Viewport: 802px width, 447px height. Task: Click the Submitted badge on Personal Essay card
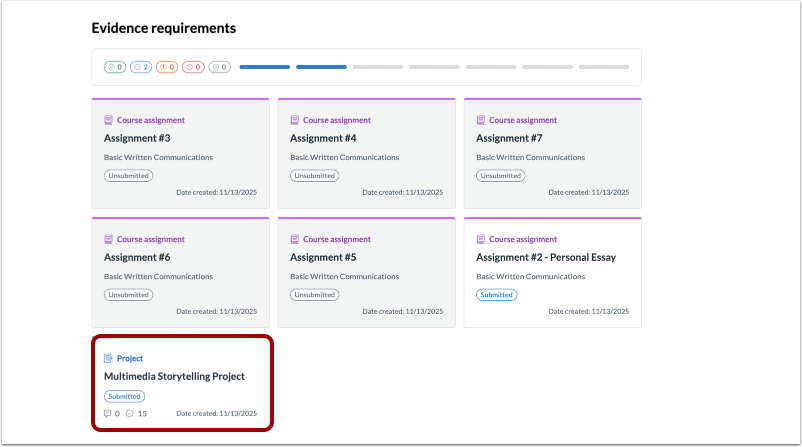(x=497, y=295)
